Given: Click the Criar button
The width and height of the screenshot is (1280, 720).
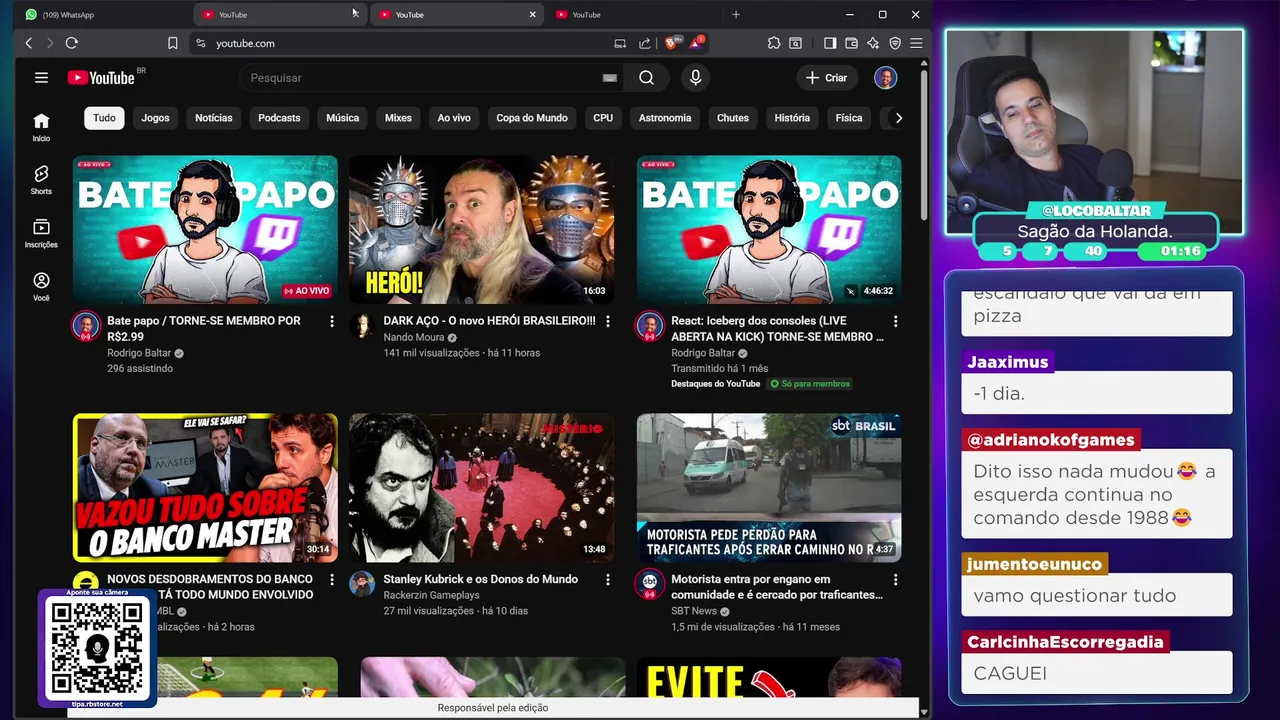Looking at the screenshot, I should point(826,78).
